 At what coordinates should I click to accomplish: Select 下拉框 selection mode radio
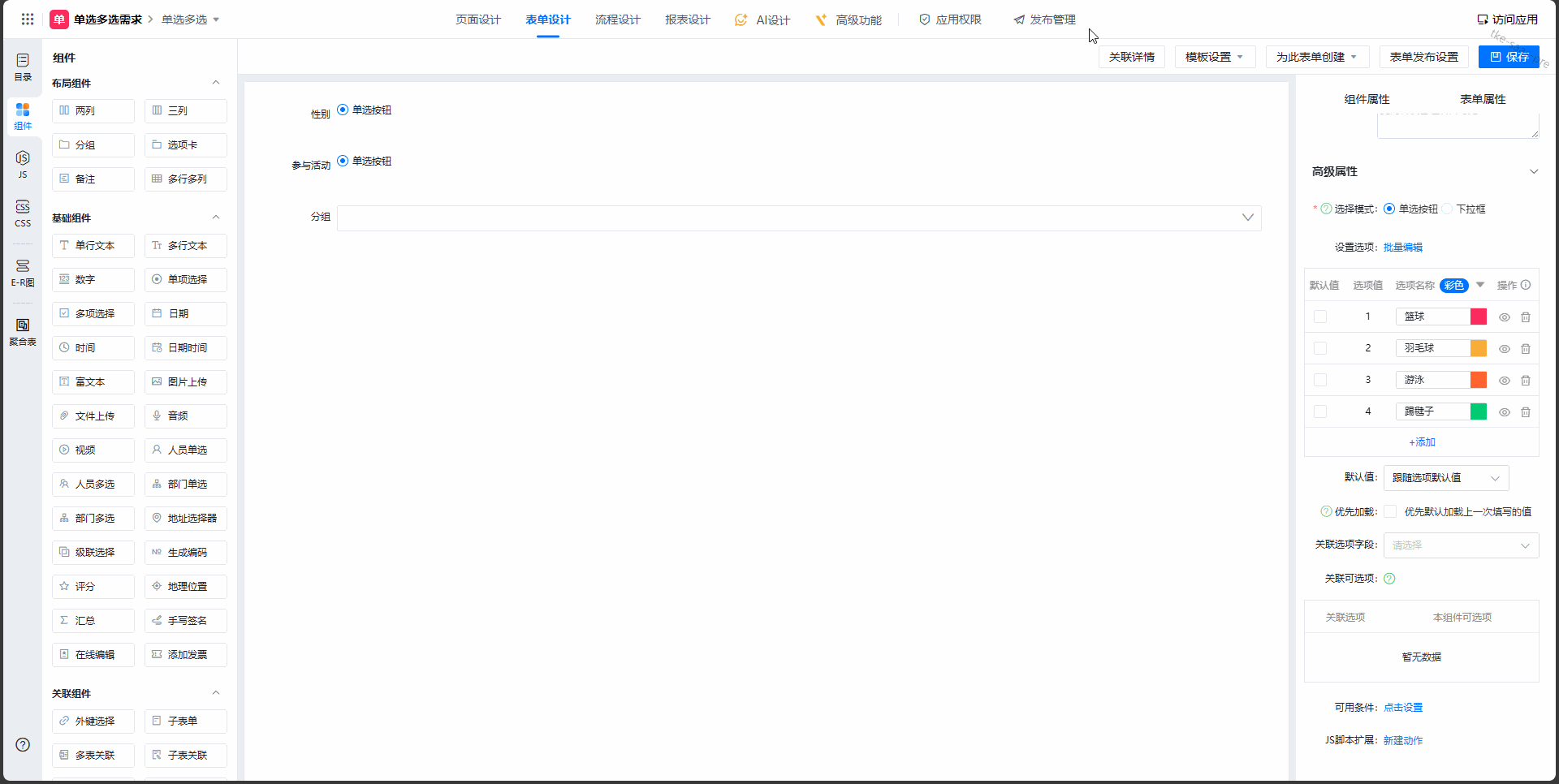(1448, 209)
